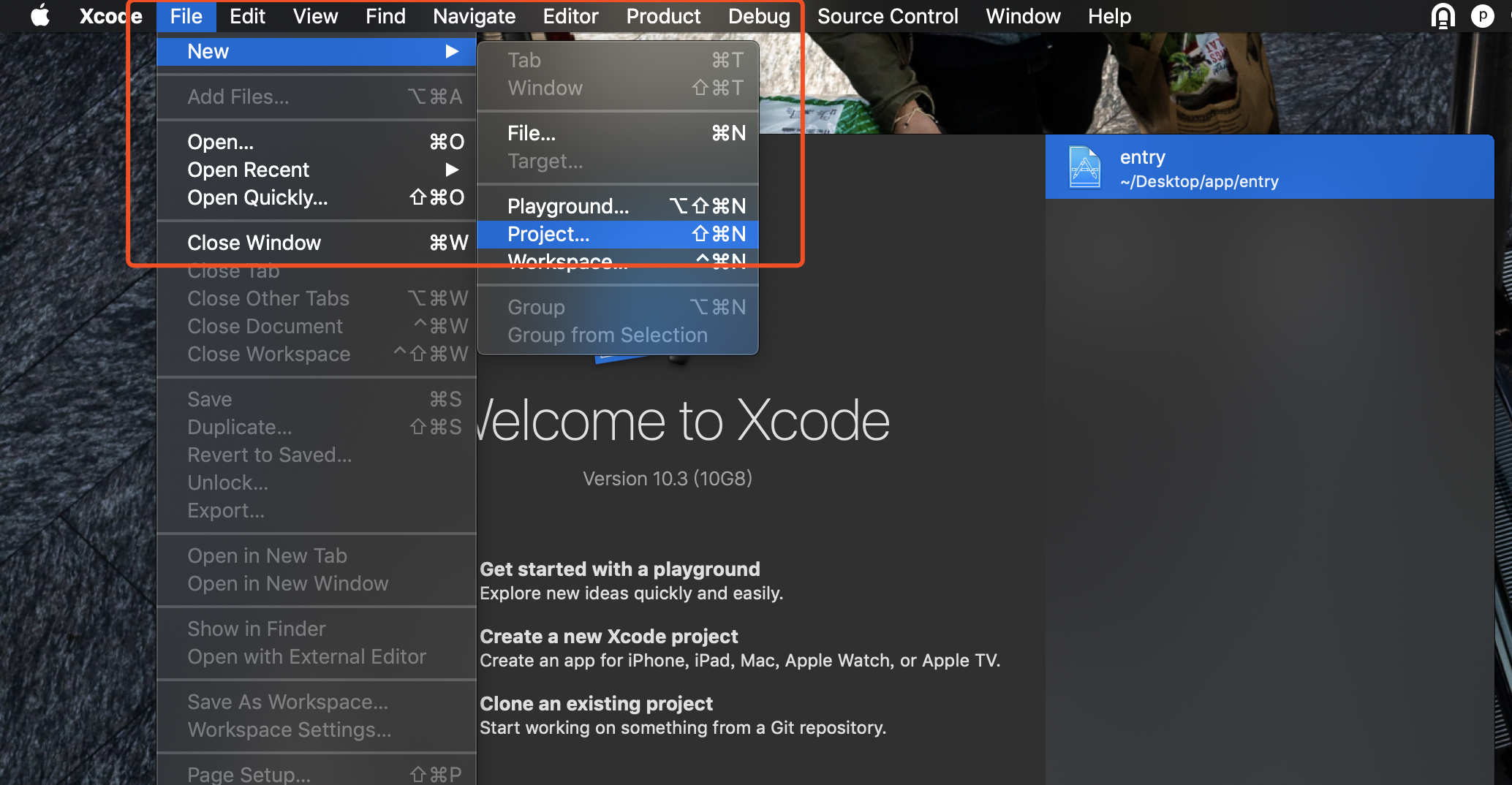Open the Find menu
The image size is (1512, 785).
click(385, 16)
